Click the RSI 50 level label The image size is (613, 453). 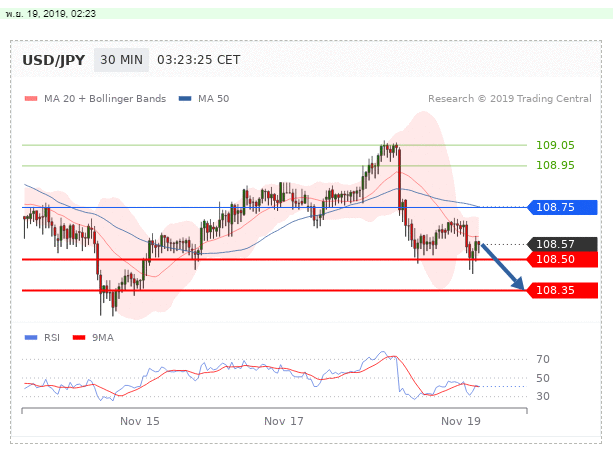(543, 378)
